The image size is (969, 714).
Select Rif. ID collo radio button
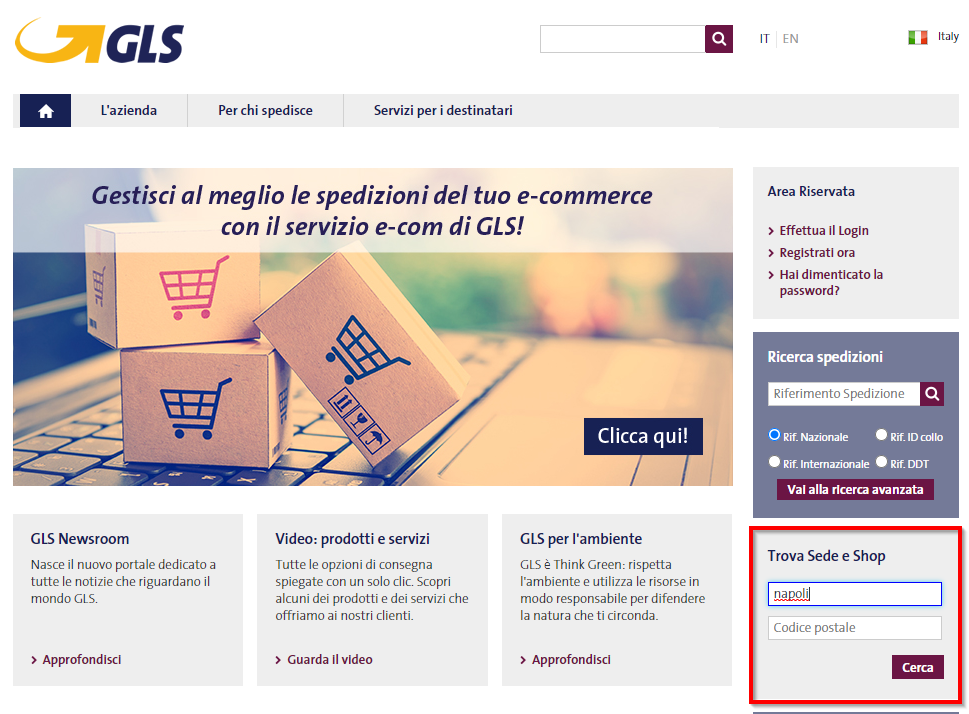(x=881, y=435)
